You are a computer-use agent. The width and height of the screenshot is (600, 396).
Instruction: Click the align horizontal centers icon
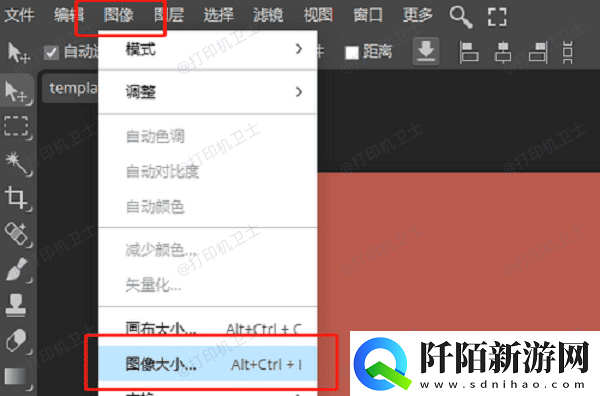pos(503,52)
